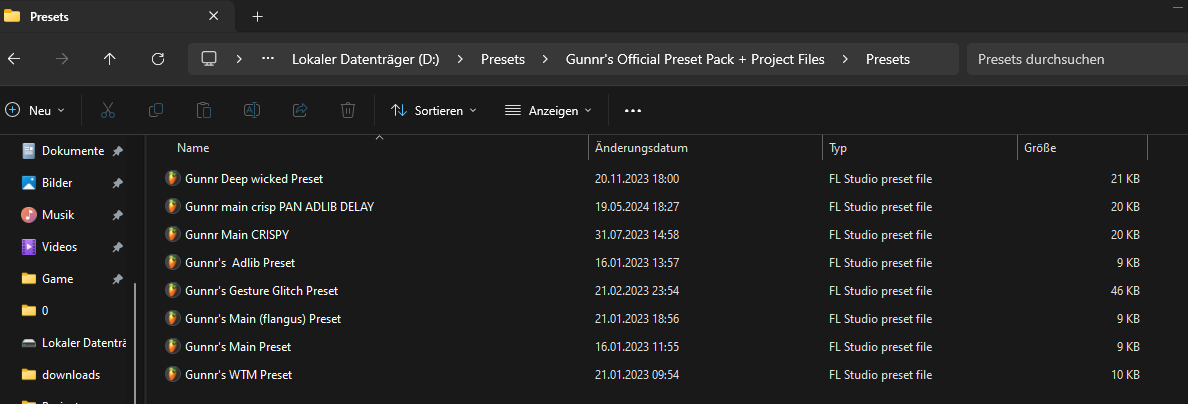Open the Neu dropdown button
The image size is (1188, 404).
tap(35, 111)
